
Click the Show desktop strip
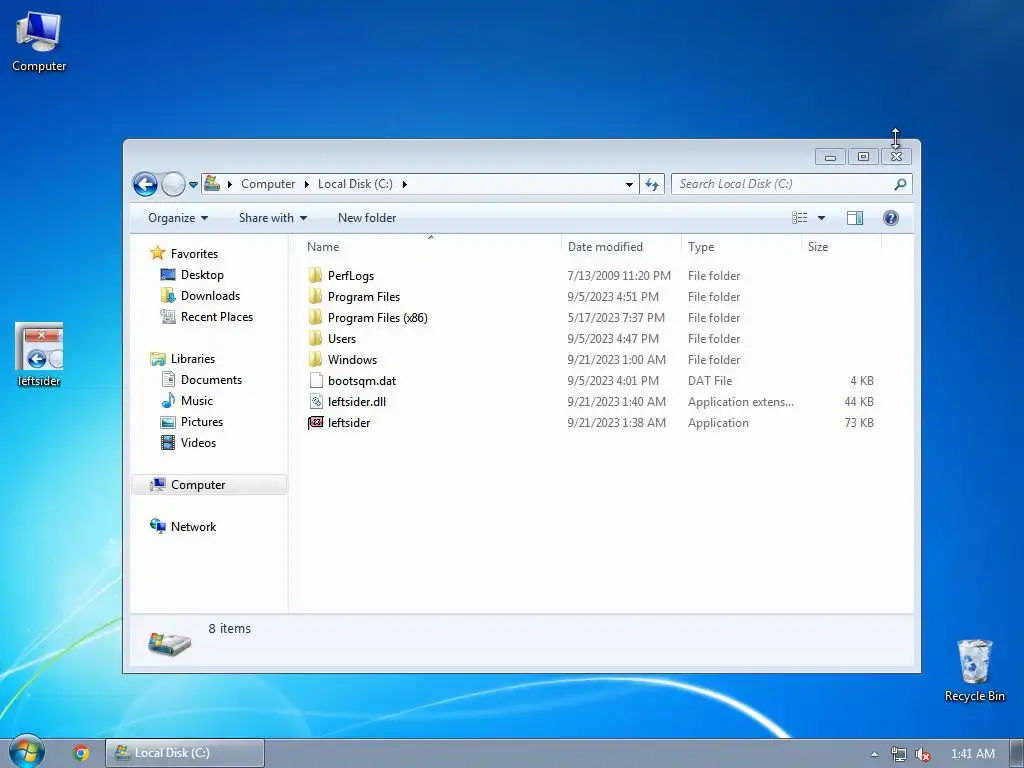1017,754
